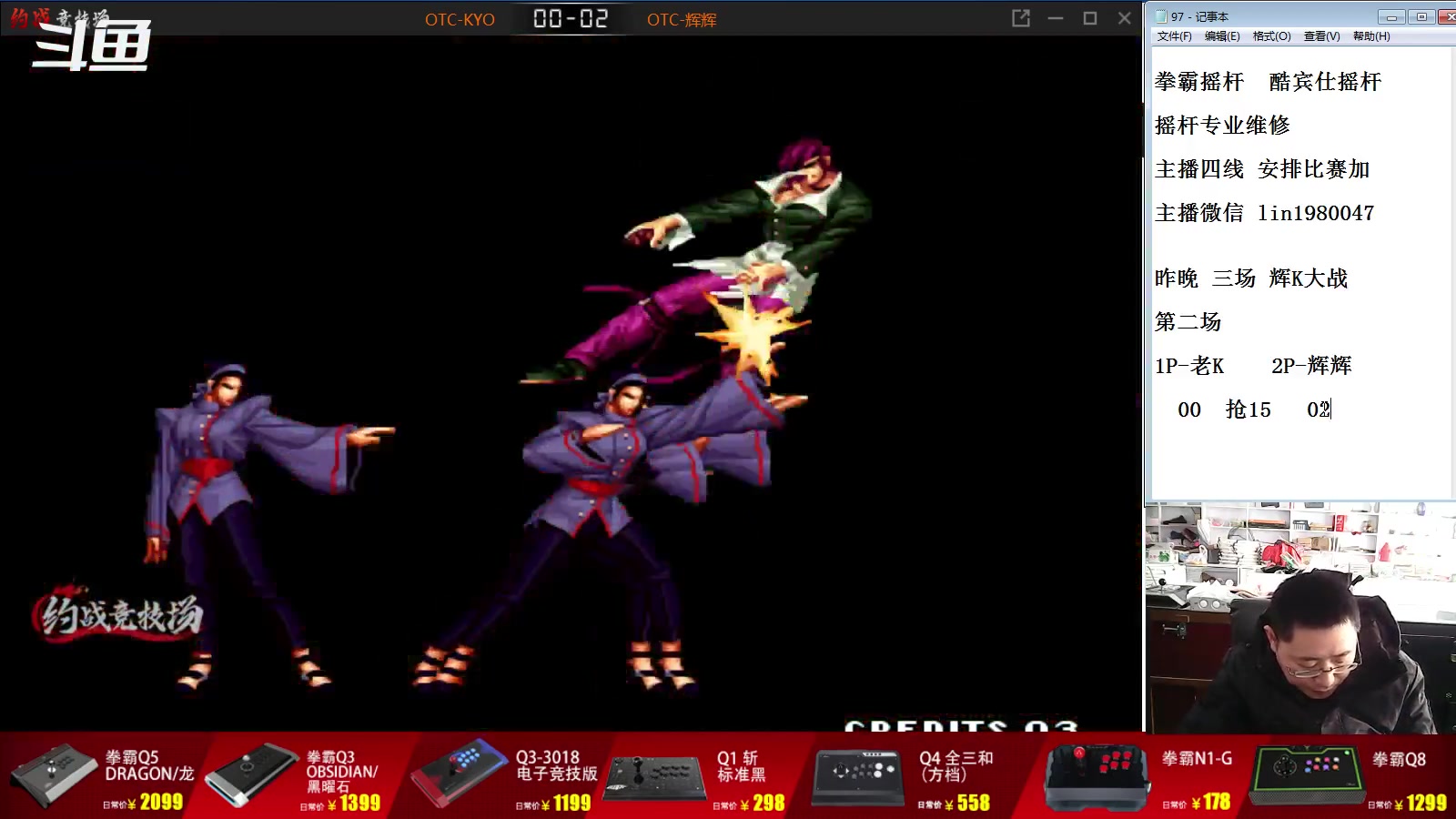Maximize the 97 - 记事本 Notepad window

click(1421, 16)
